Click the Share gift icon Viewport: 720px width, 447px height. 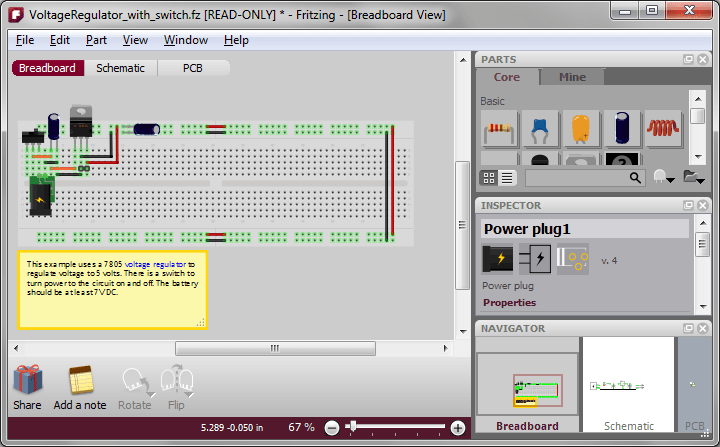click(28, 379)
